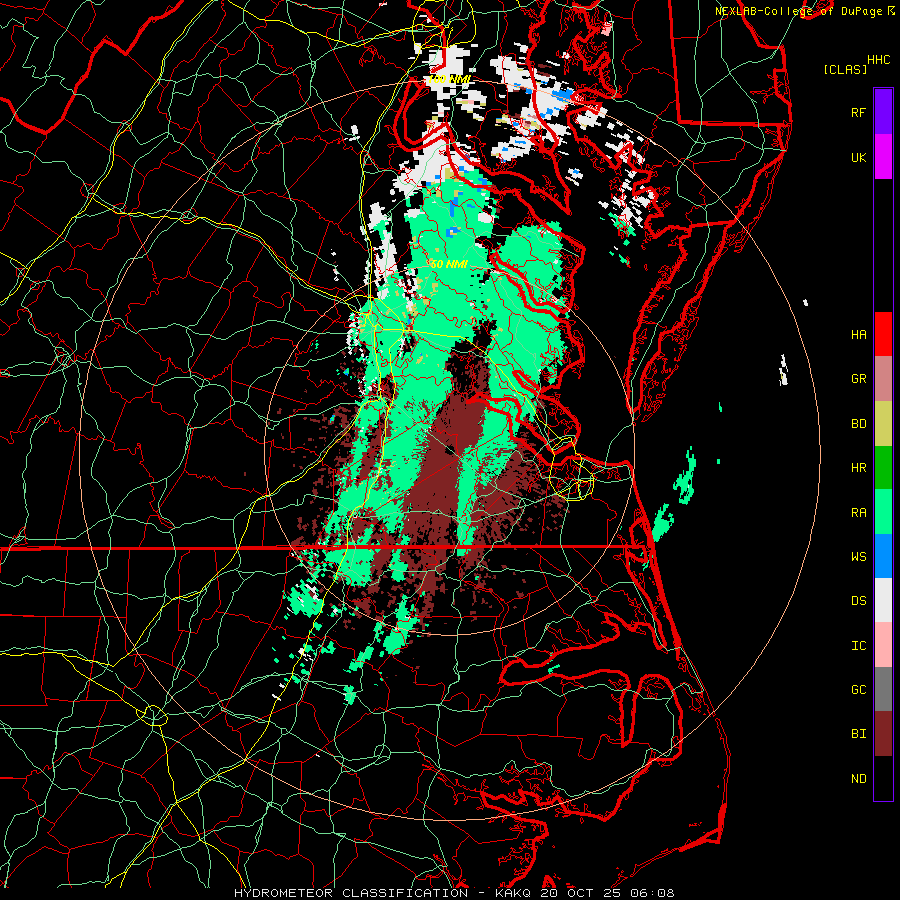This screenshot has height=900, width=900.
Task: Select the BD legend label
Action: click(x=858, y=423)
